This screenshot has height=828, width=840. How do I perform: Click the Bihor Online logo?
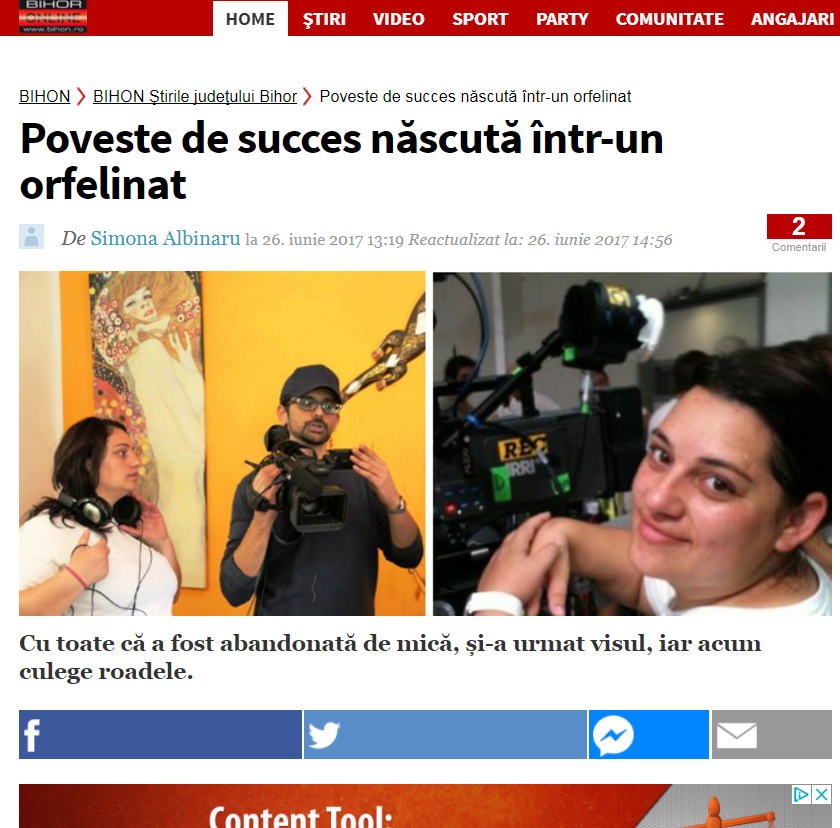(x=53, y=17)
